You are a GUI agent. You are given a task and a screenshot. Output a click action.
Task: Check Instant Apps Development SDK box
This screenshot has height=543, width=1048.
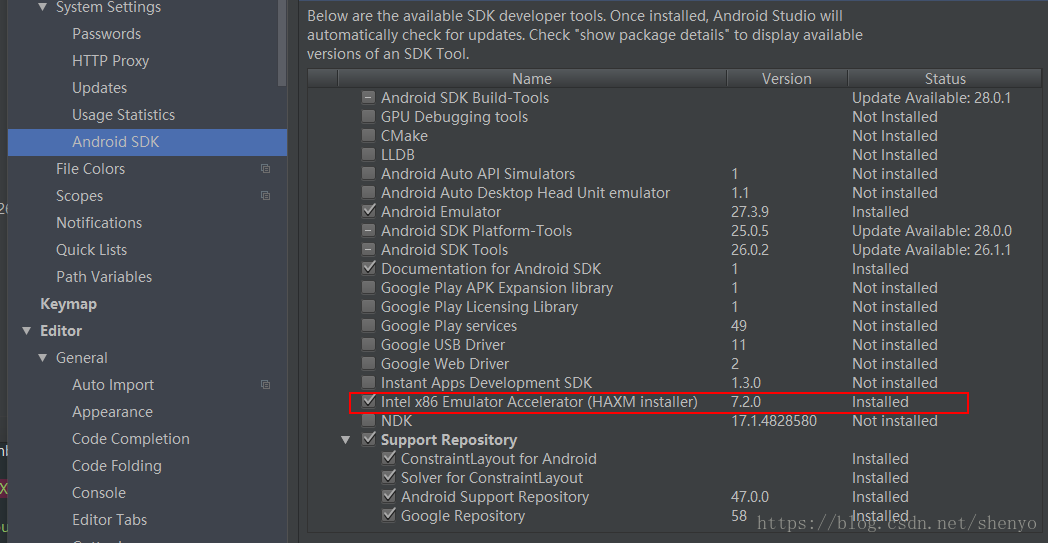click(368, 383)
